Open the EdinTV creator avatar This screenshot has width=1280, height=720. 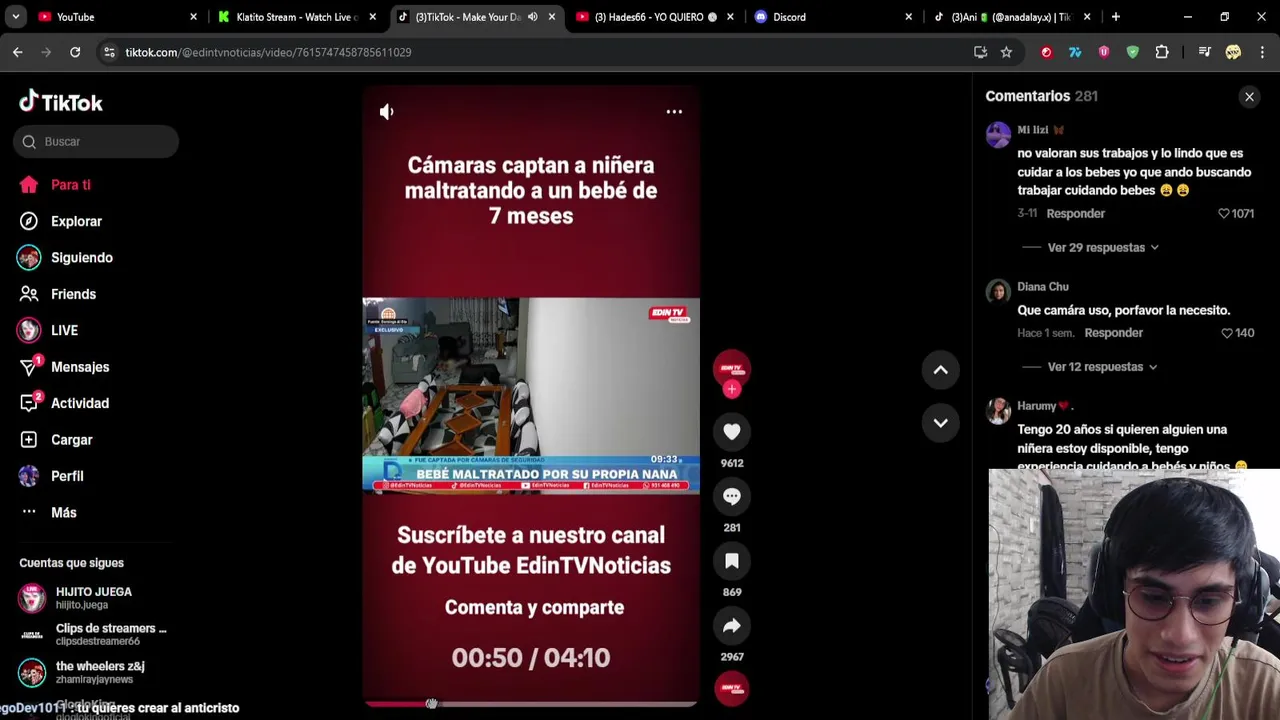(x=732, y=368)
